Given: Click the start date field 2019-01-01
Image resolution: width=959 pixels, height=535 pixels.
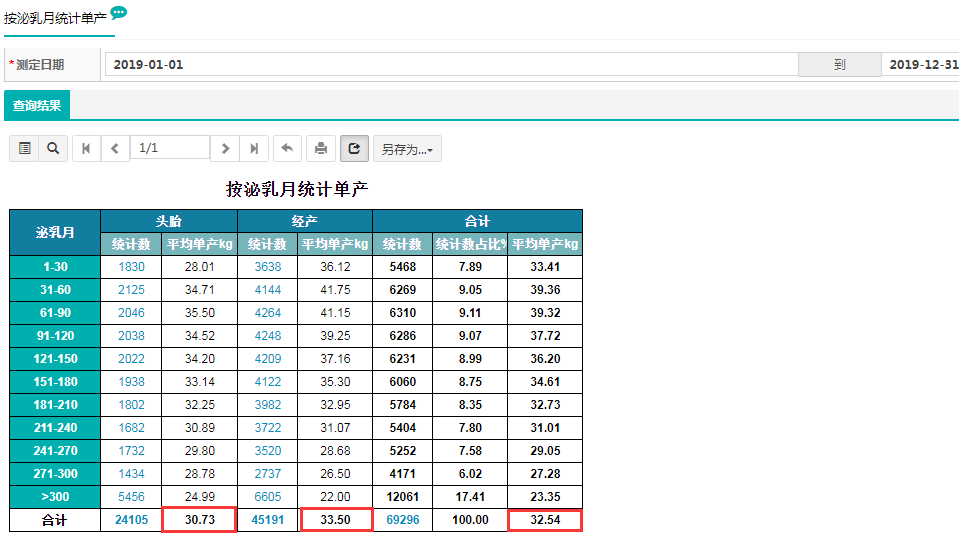Looking at the screenshot, I should tap(451, 64).
